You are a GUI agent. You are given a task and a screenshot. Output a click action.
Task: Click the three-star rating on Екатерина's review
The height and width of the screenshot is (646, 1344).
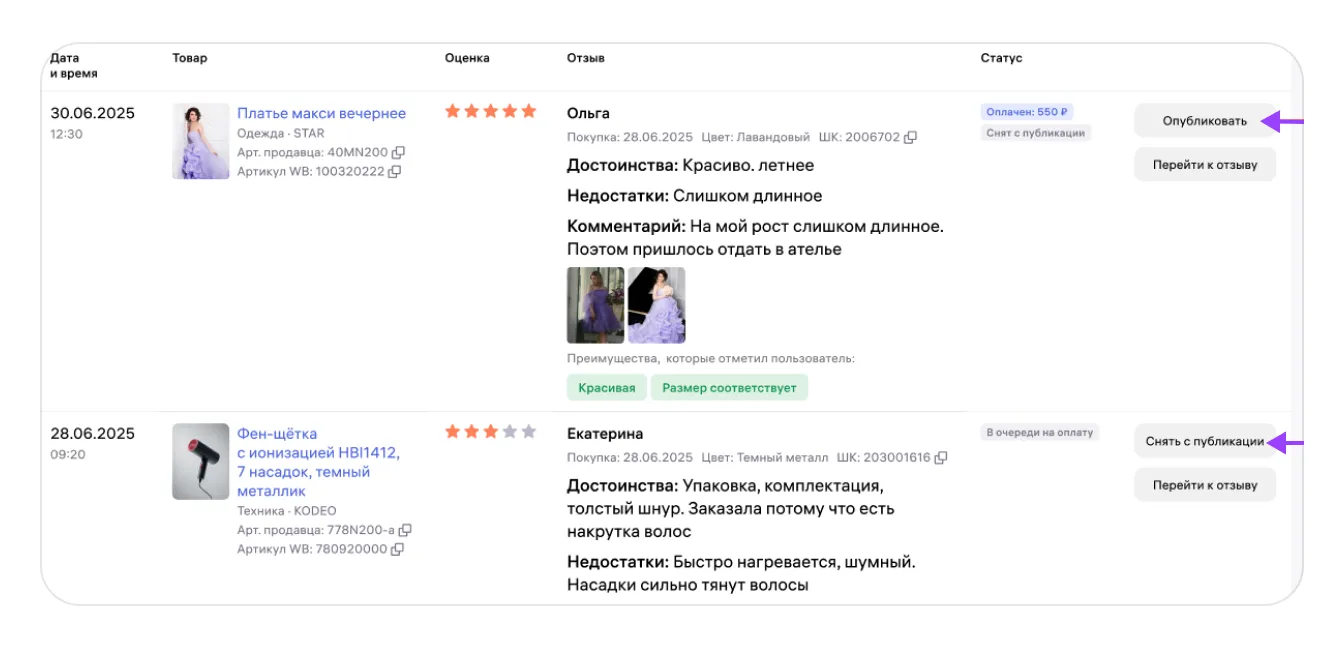(x=490, y=432)
